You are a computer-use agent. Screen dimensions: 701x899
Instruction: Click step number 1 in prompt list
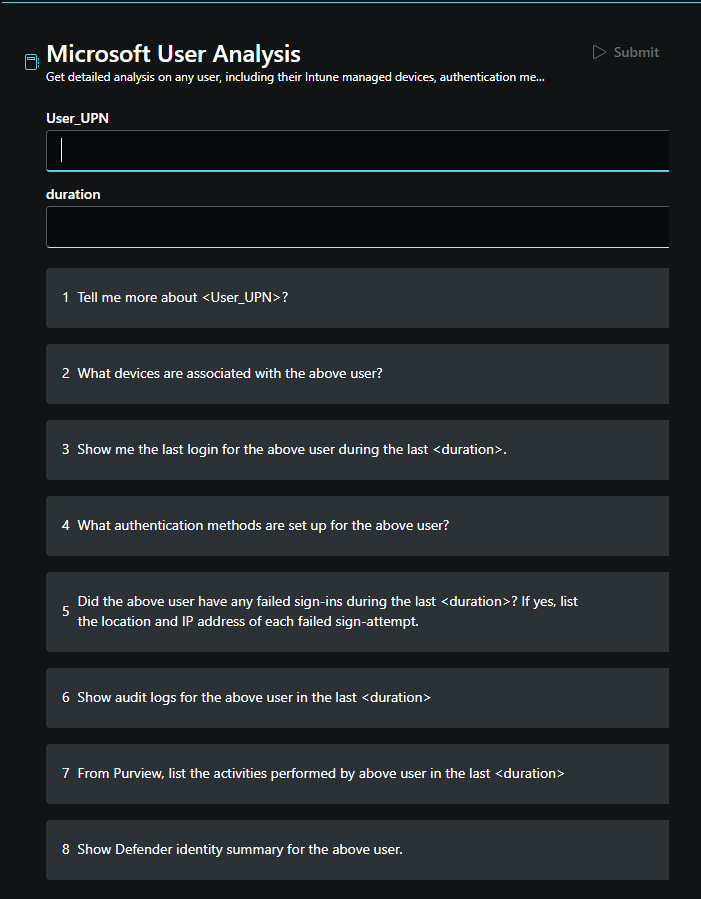click(65, 298)
